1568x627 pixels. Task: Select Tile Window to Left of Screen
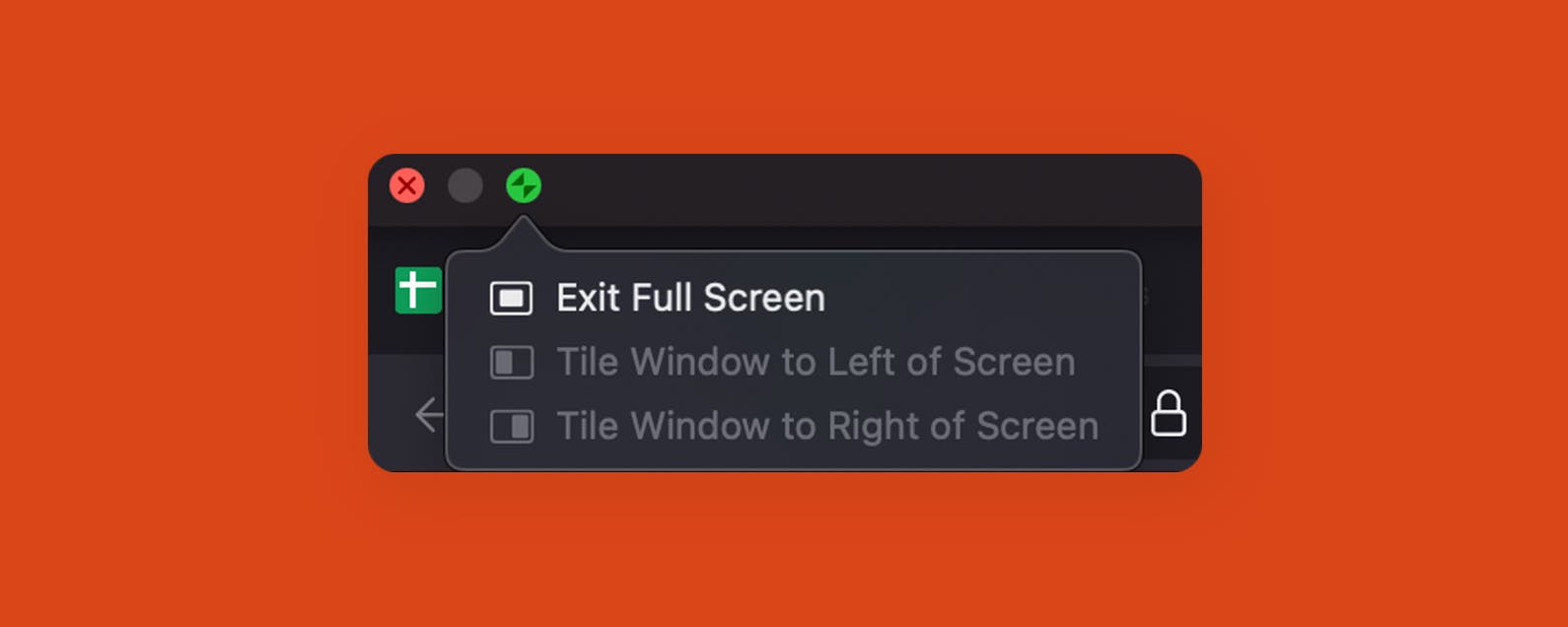click(x=815, y=363)
